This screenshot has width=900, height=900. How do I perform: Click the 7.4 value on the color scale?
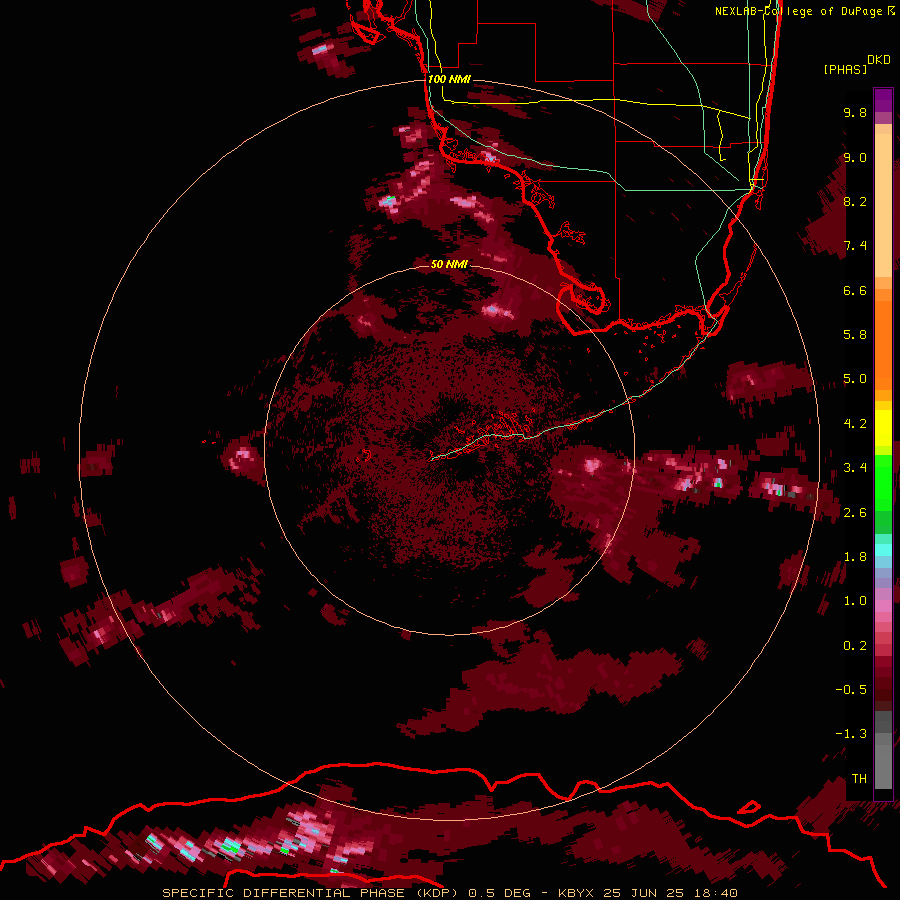point(855,246)
